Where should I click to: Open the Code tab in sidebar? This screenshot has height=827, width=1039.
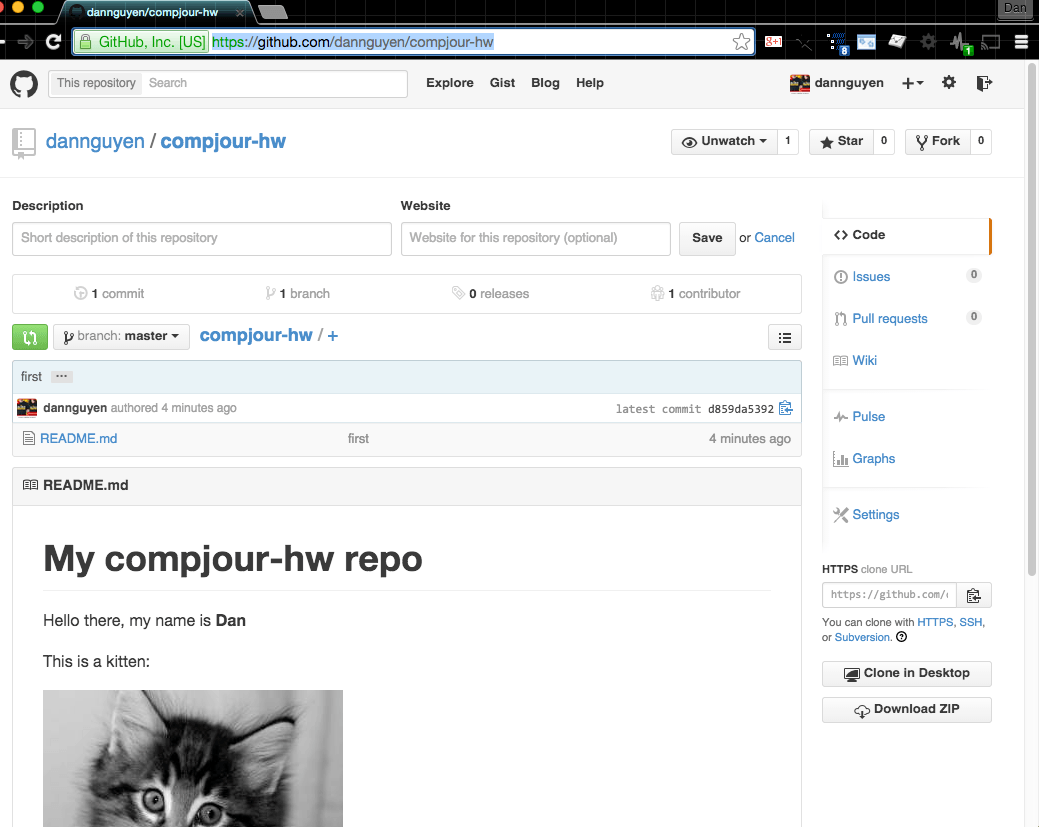pos(906,235)
